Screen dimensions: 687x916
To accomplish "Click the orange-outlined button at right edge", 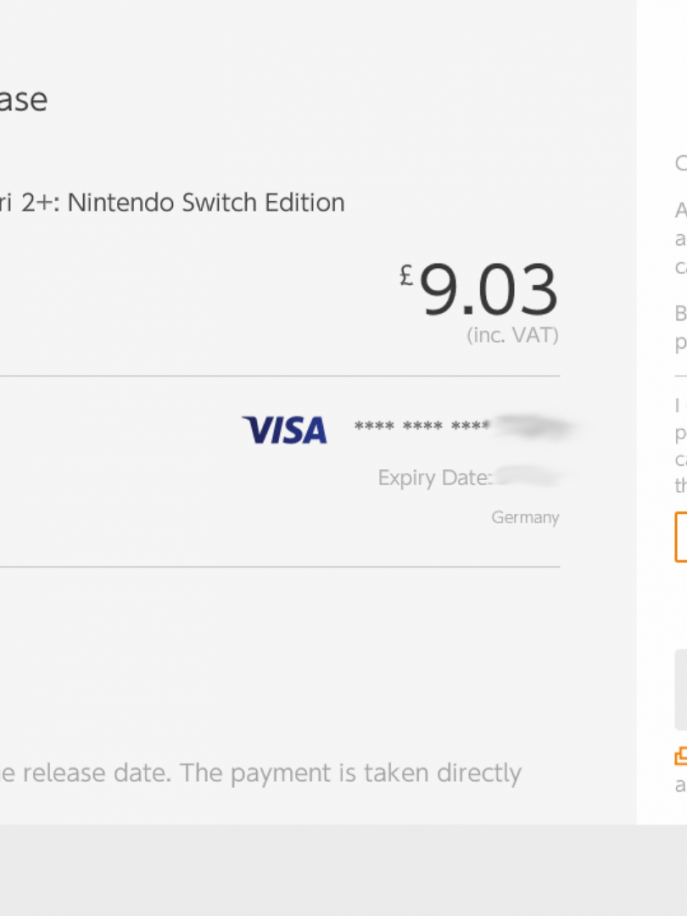I will pos(681,537).
